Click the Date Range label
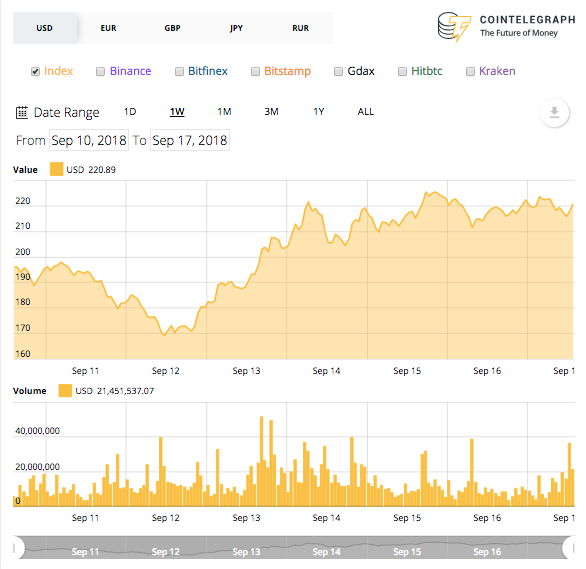This screenshot has width=586, height=569. coord(67,112)
